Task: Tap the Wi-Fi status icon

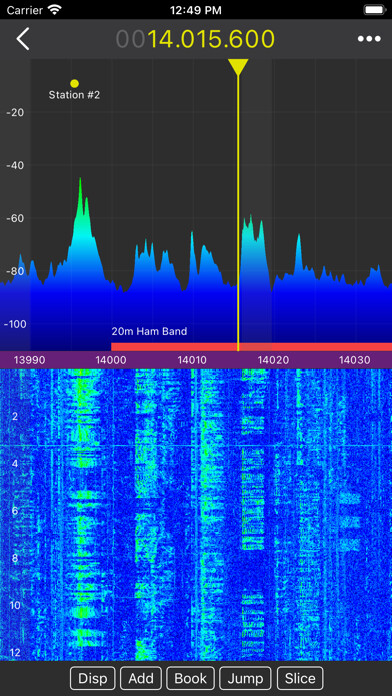Action: [x=55, y=9]
